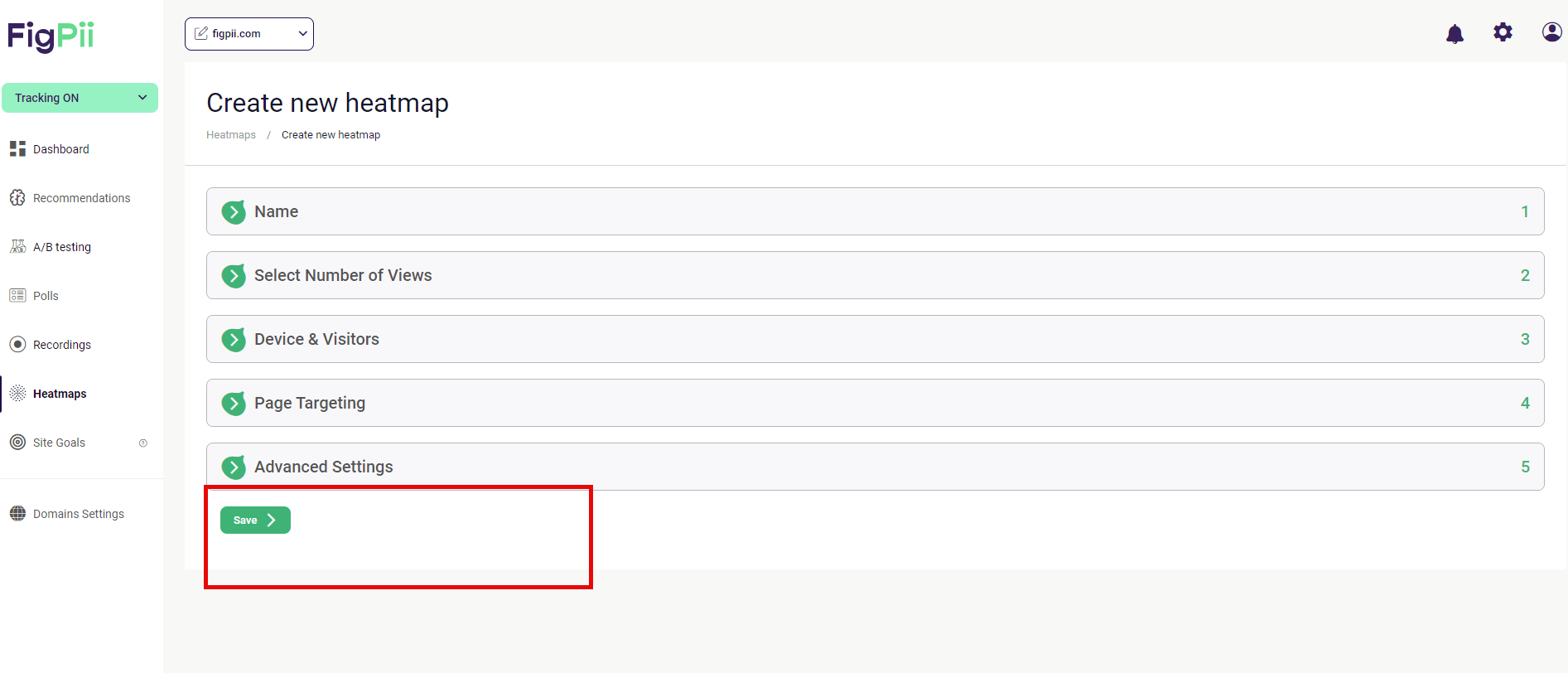Open the settings gear icon

click(1503, 32)
